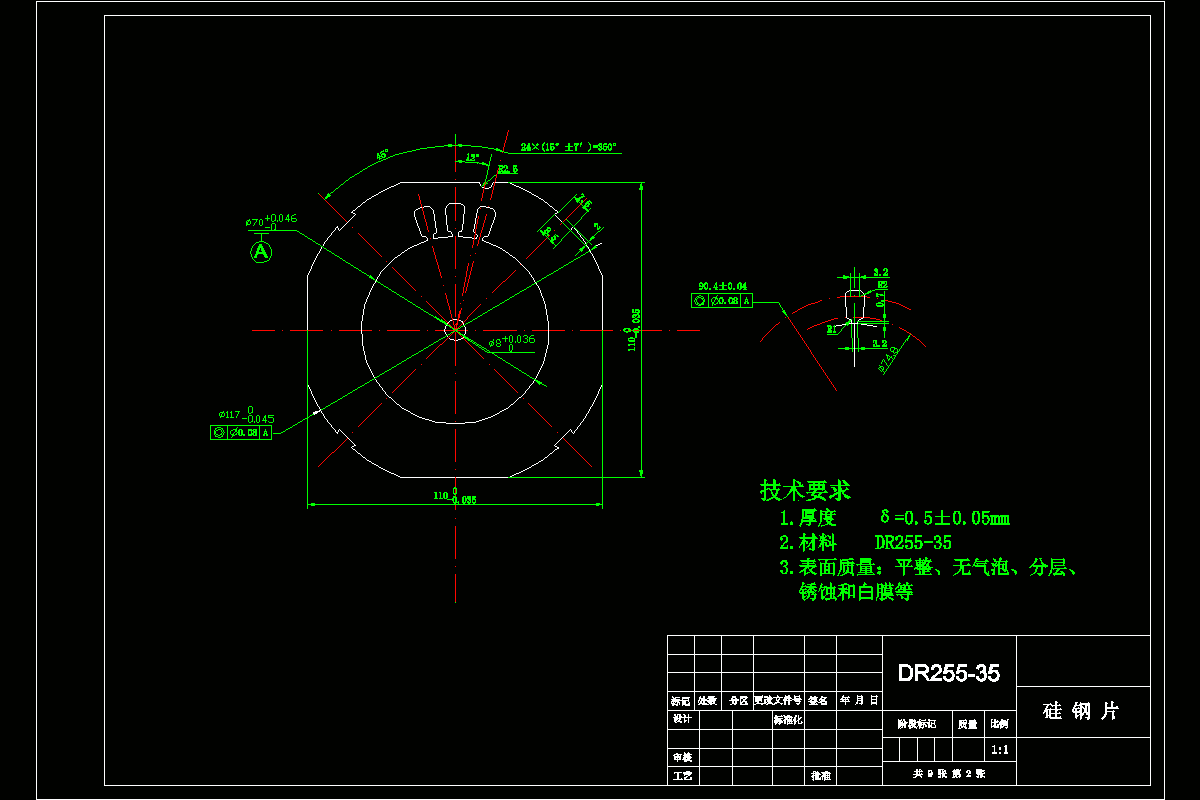Select the 'ø117 0 -0.045' diameter dimension
The height and width of the screenshot is (800, 1200).
coord(246,416)
